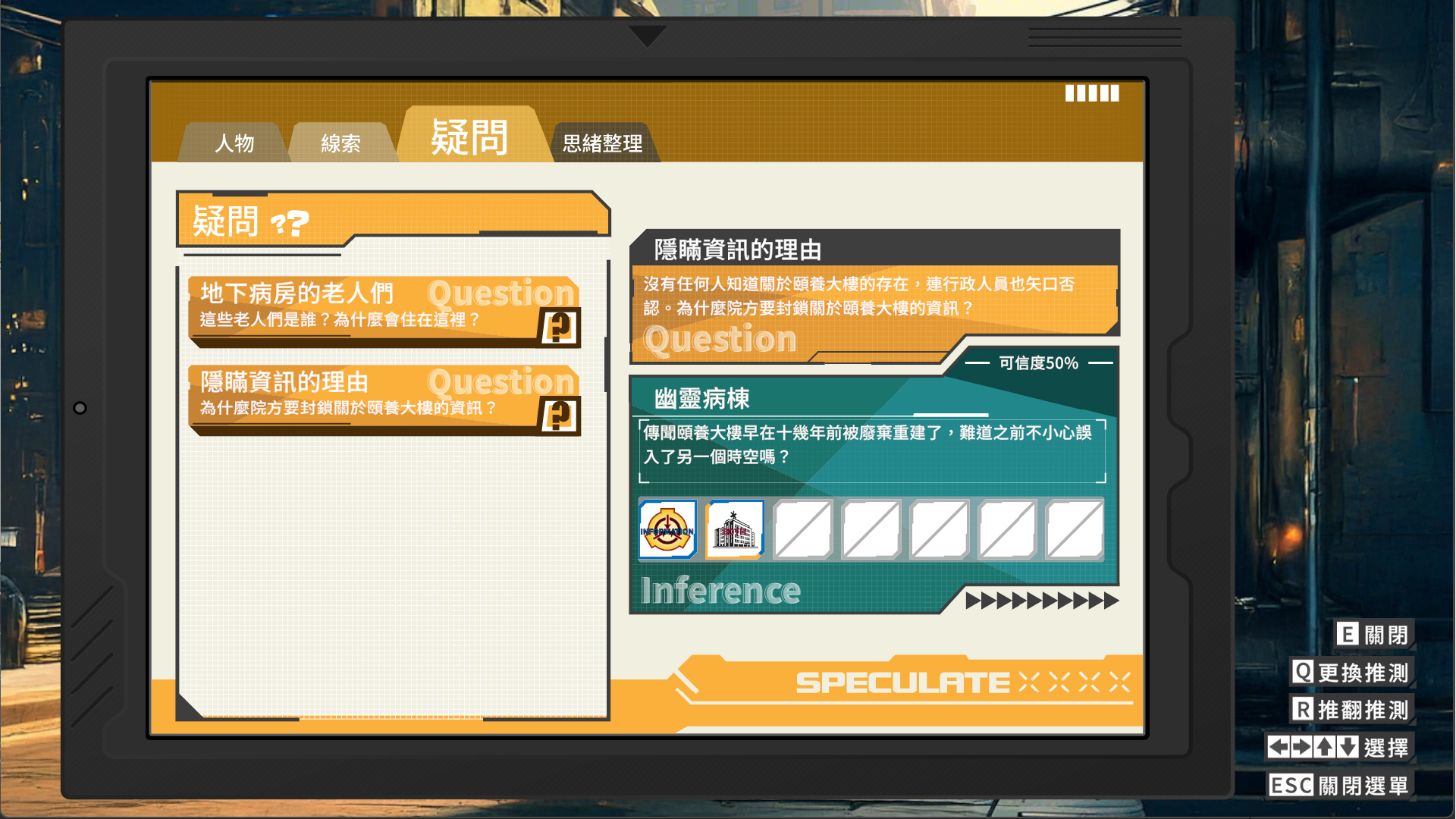Image resolution: width=1456 pixels, height=819 pixels.
Task: Click the 幽靈病棟 inference description box
Action: pos(873,451)
